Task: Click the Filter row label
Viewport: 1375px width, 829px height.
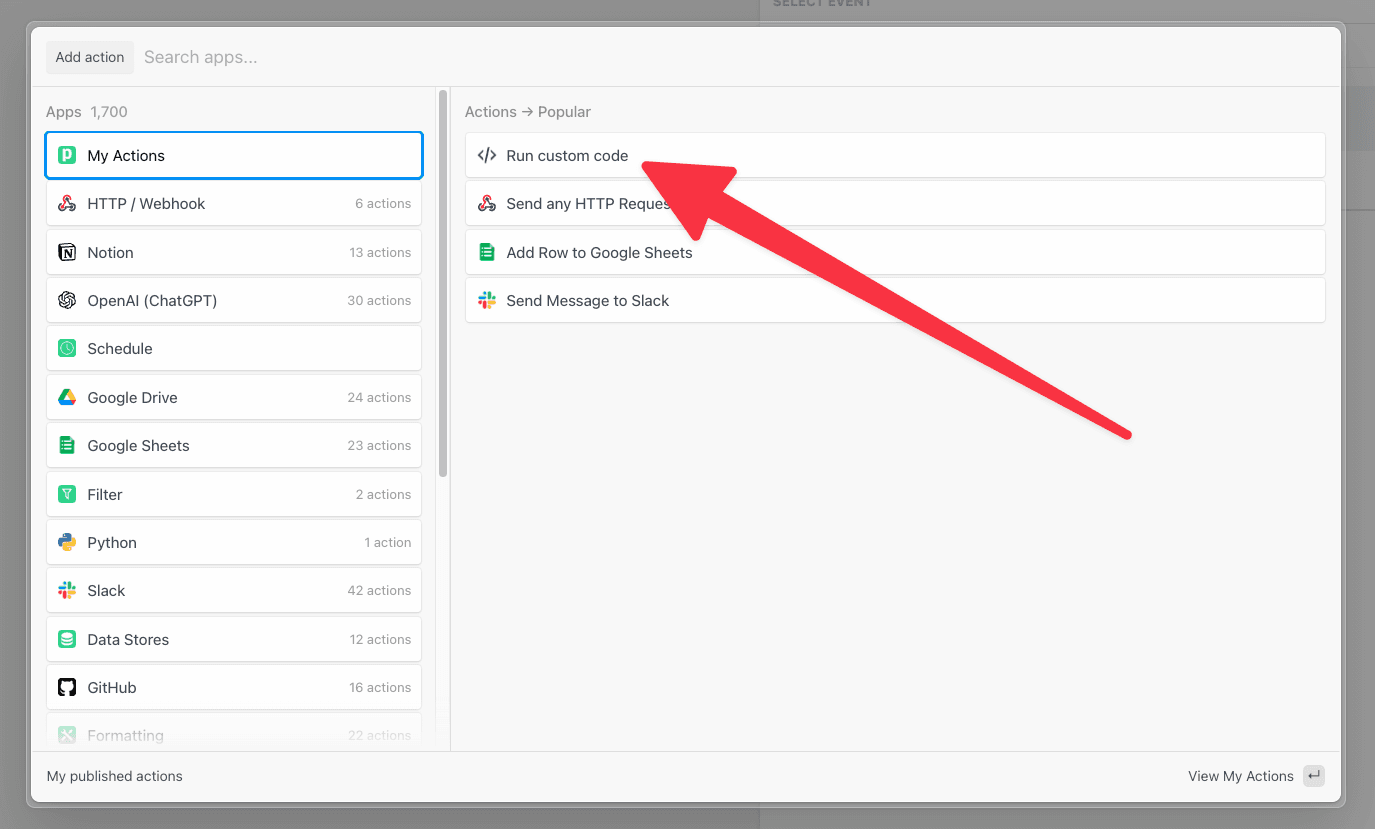Action: 105,494
